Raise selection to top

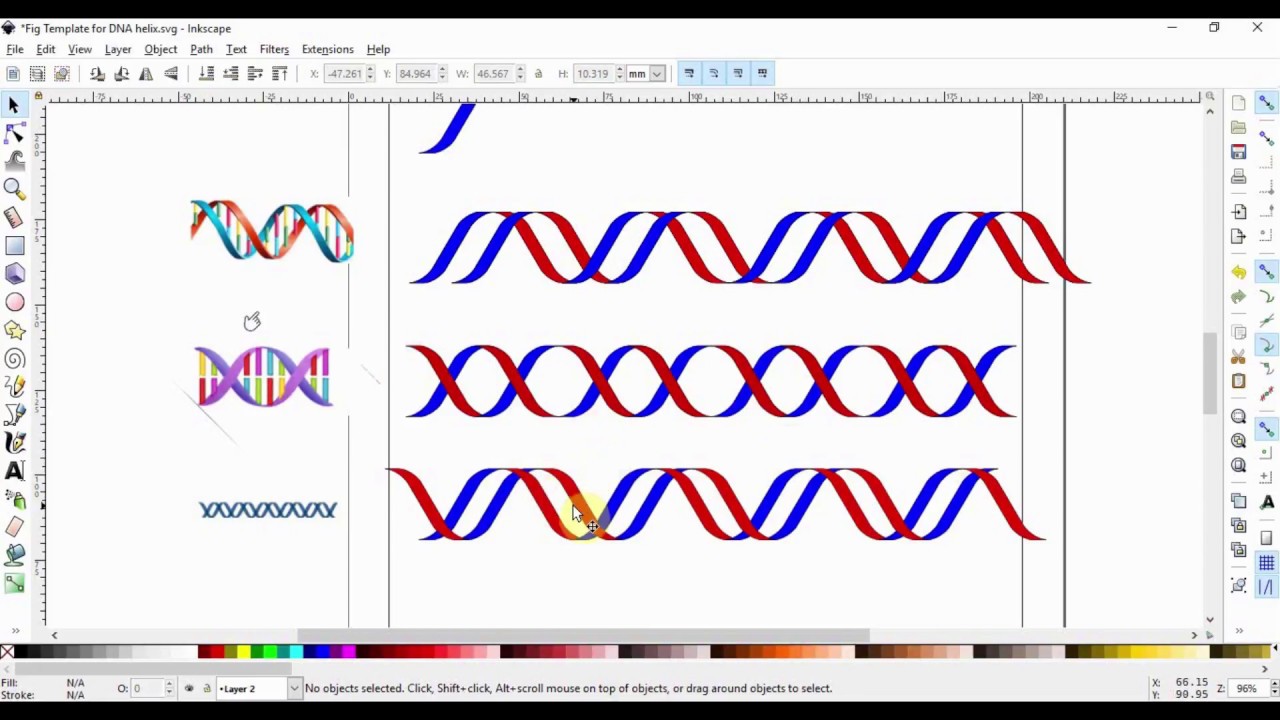click(280, 73)
